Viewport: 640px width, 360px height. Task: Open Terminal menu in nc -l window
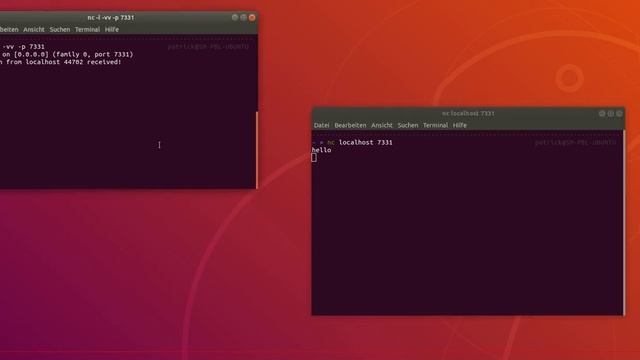(x=87, y=29)
